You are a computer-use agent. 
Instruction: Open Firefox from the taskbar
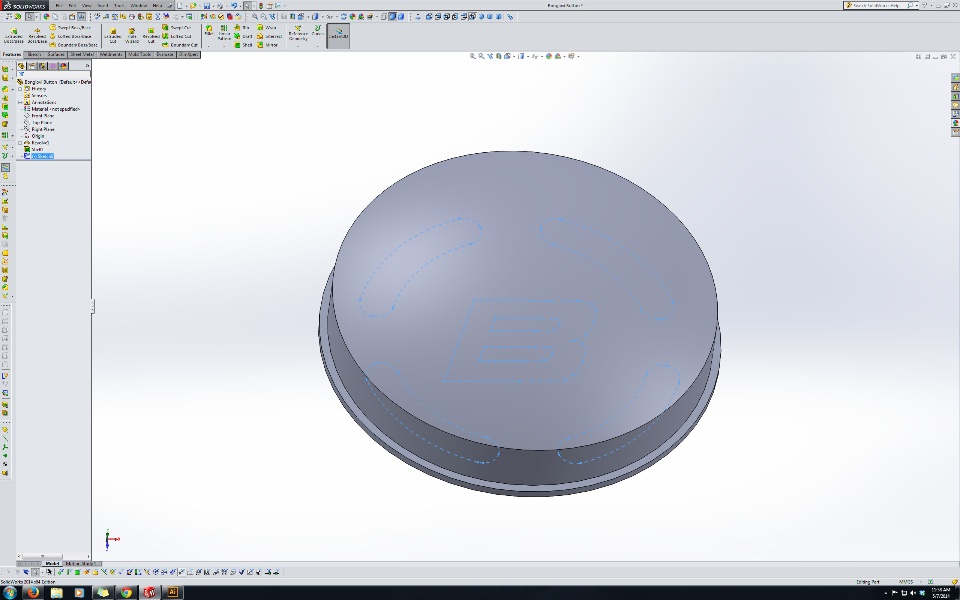[32, 592]
